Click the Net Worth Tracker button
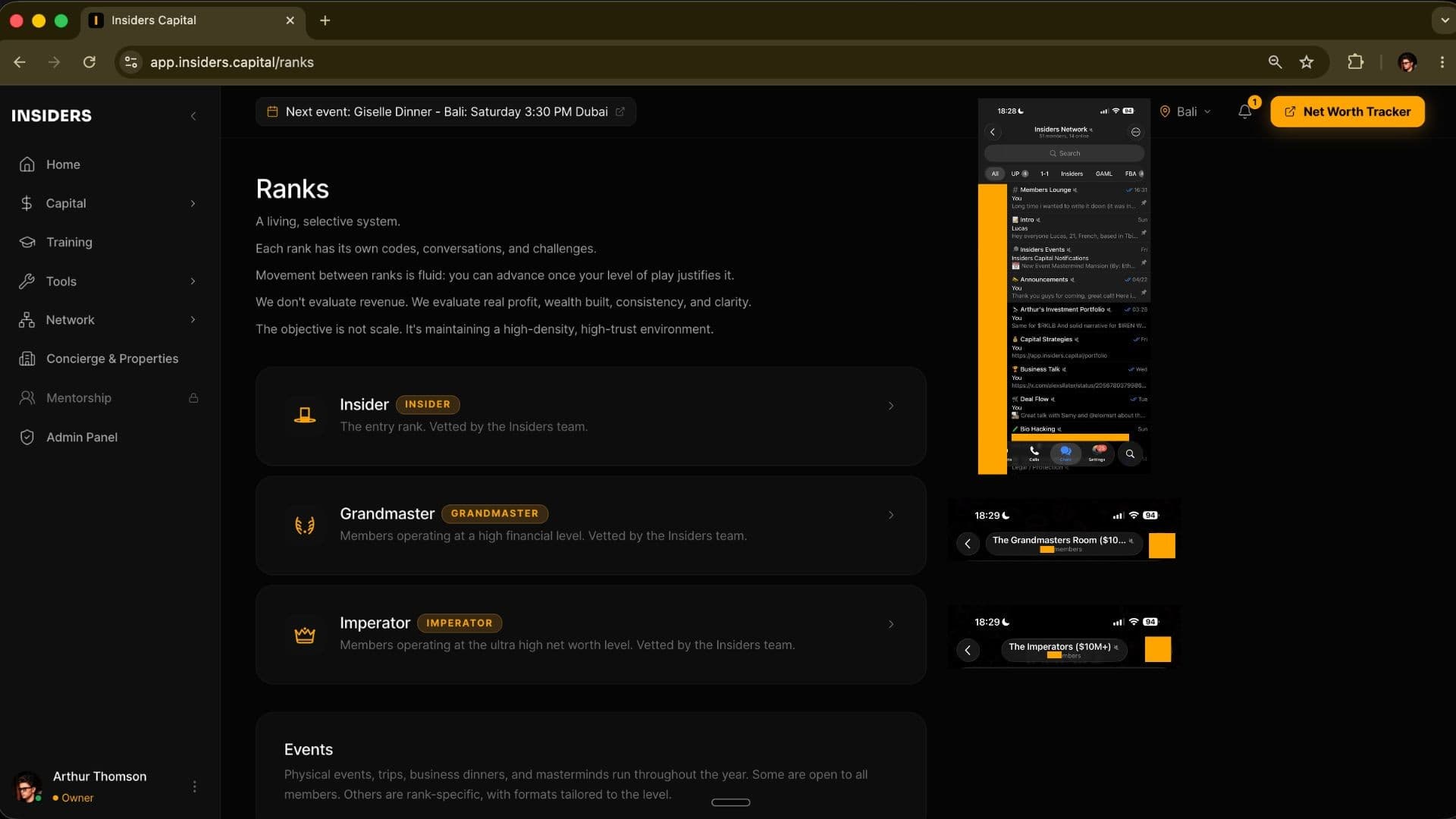Image resolution: width=1456 pixels, height=819 pixels. point(1347,111)
